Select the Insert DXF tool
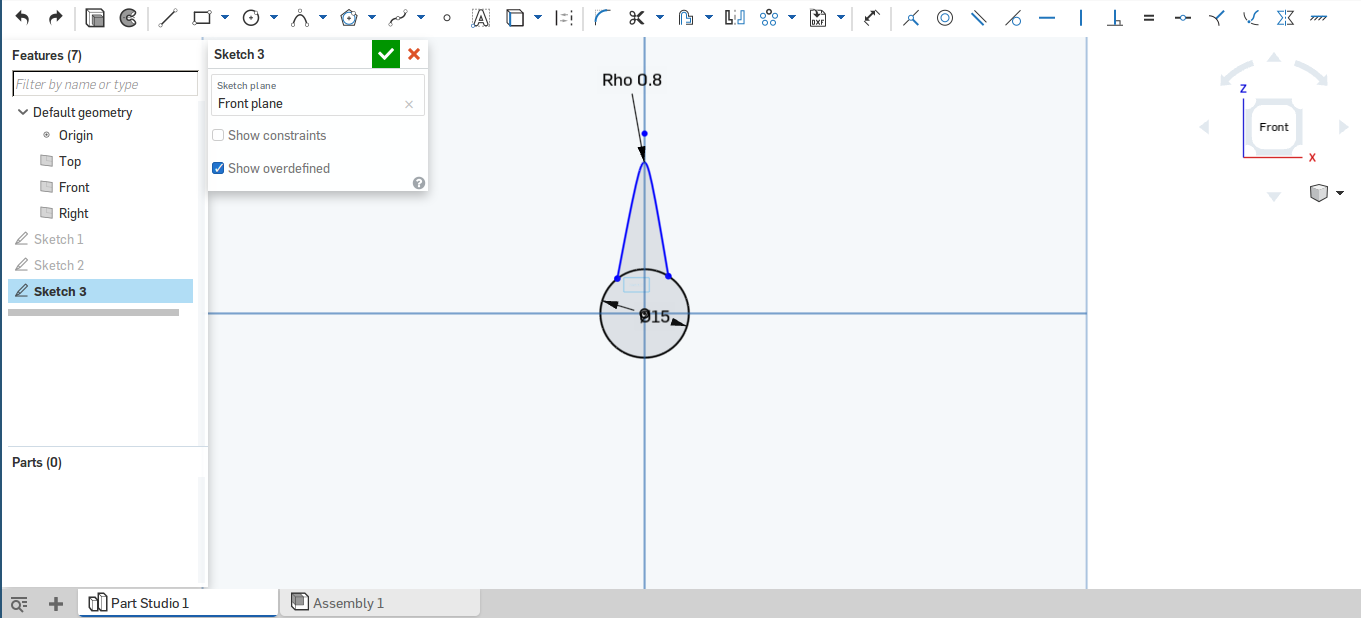Viewport: 1361px width, 618px height. tap(818, 17)
